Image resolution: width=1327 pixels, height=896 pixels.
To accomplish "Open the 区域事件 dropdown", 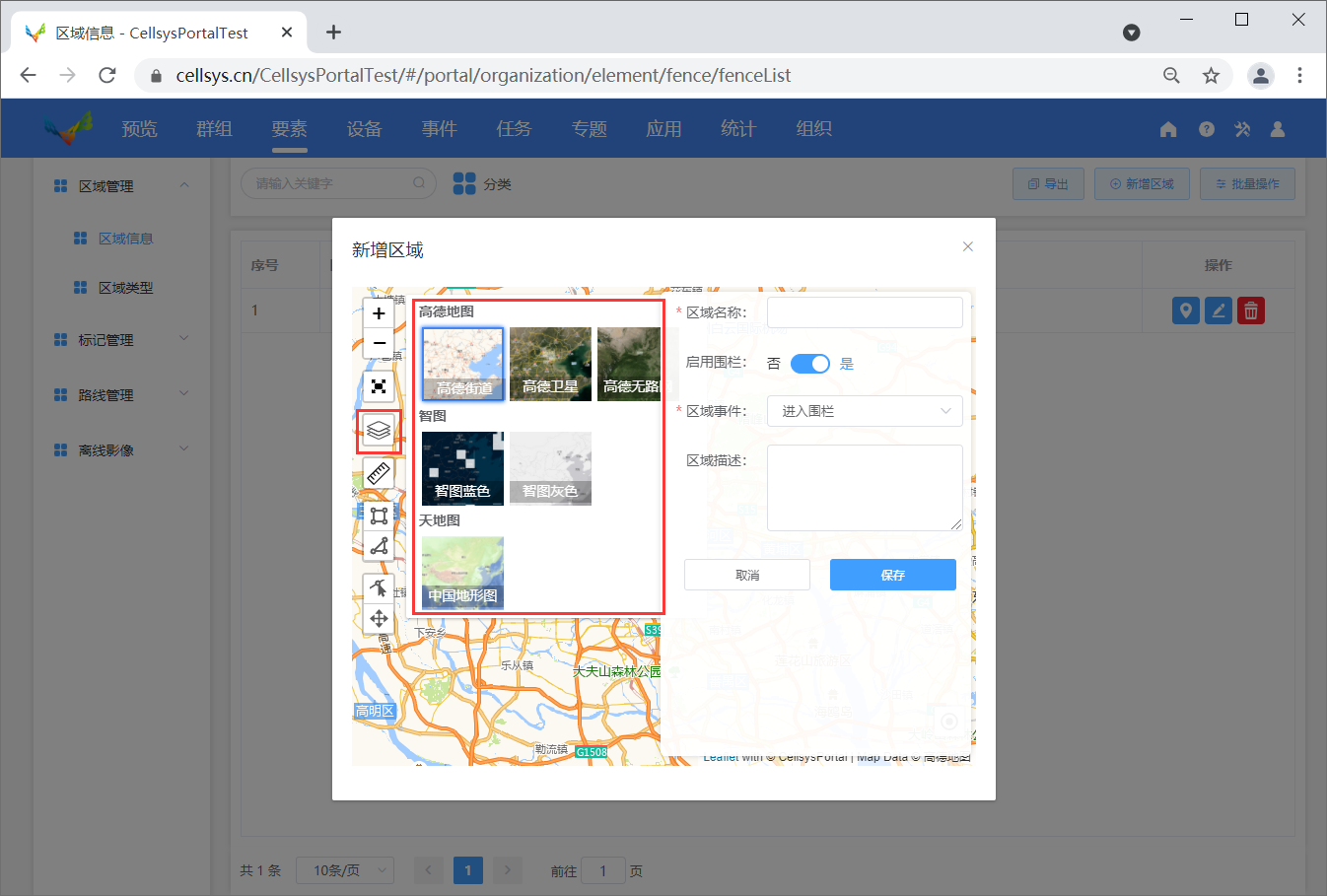I will [865, 411].
